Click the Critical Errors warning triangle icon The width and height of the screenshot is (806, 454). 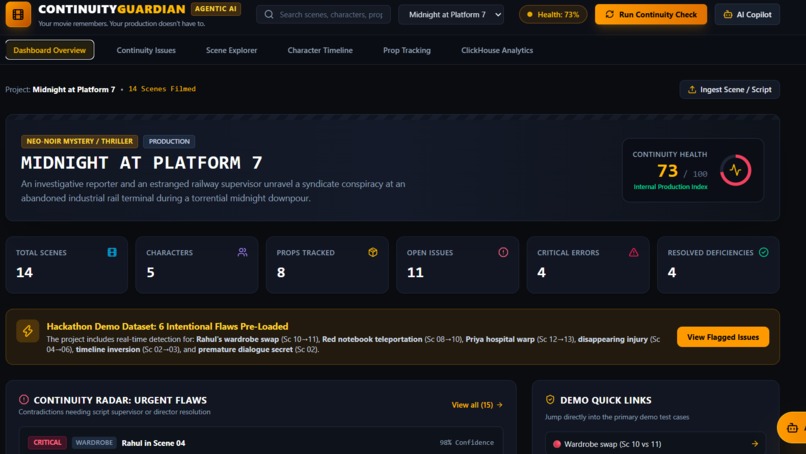point(634,252)
